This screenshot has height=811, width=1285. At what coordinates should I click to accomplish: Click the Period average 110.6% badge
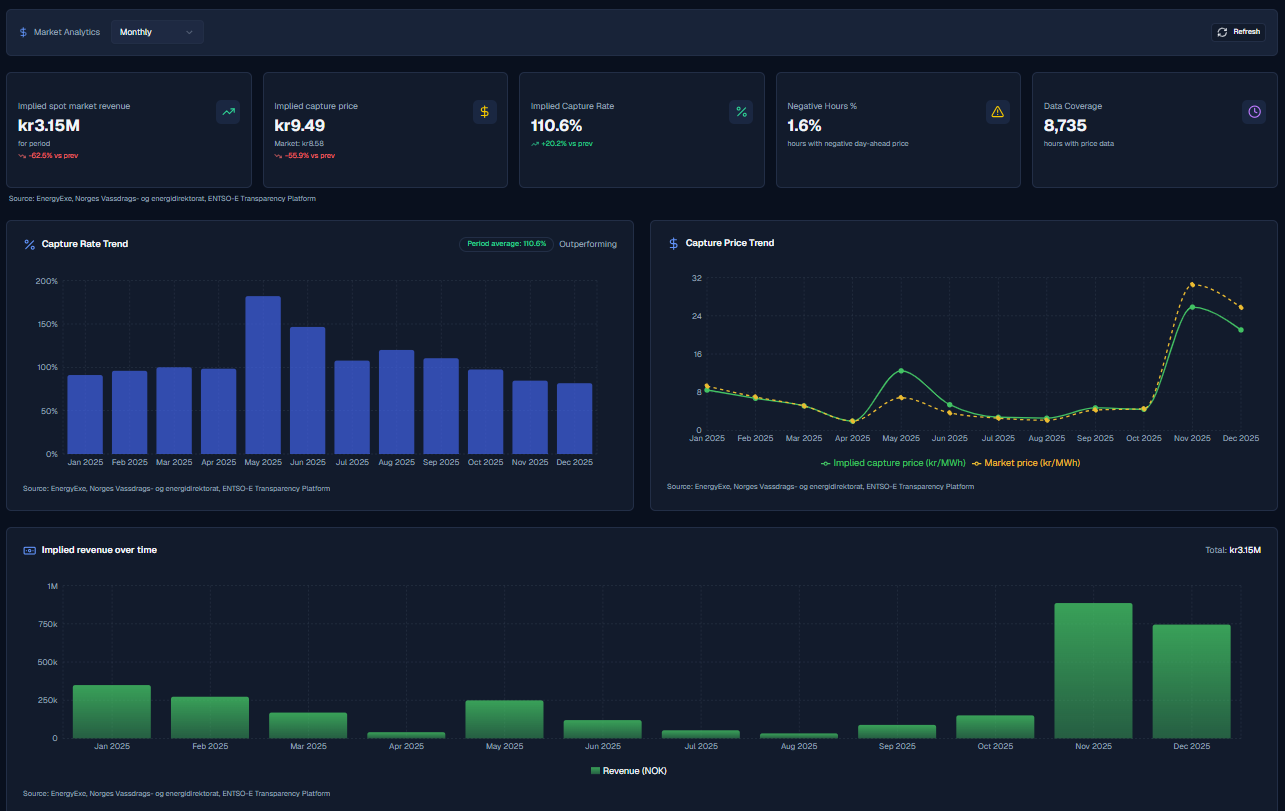point(506,244)
